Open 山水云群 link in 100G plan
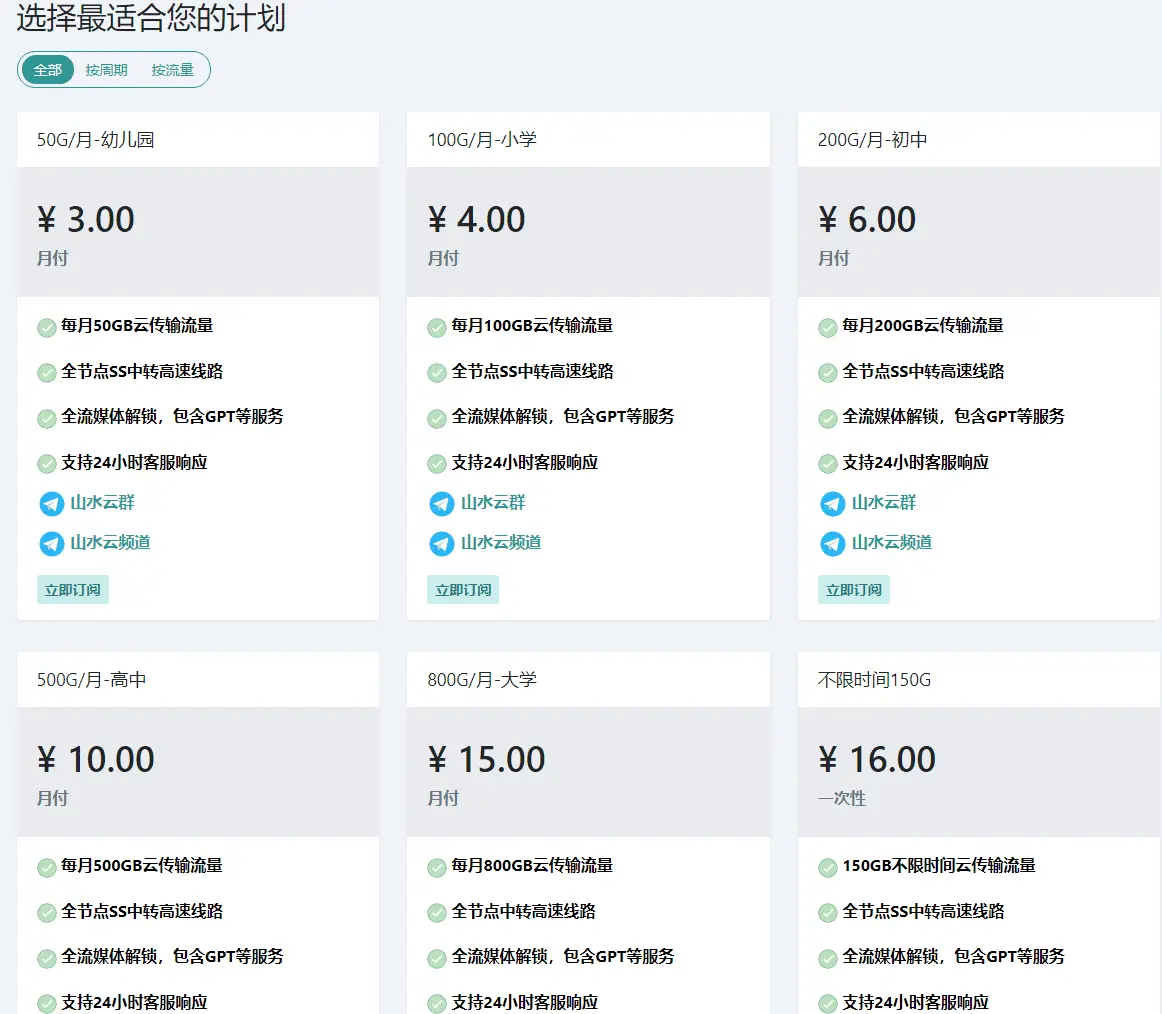The height and width of the screenshot is (1014, 1162). coord(492,503)
